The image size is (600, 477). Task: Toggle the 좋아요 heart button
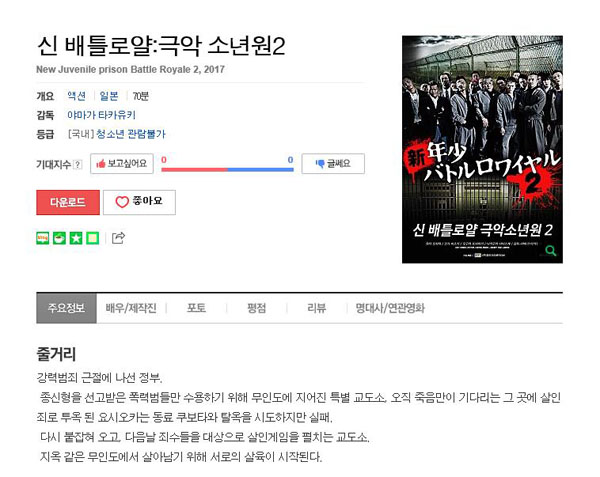pos(139,202)
